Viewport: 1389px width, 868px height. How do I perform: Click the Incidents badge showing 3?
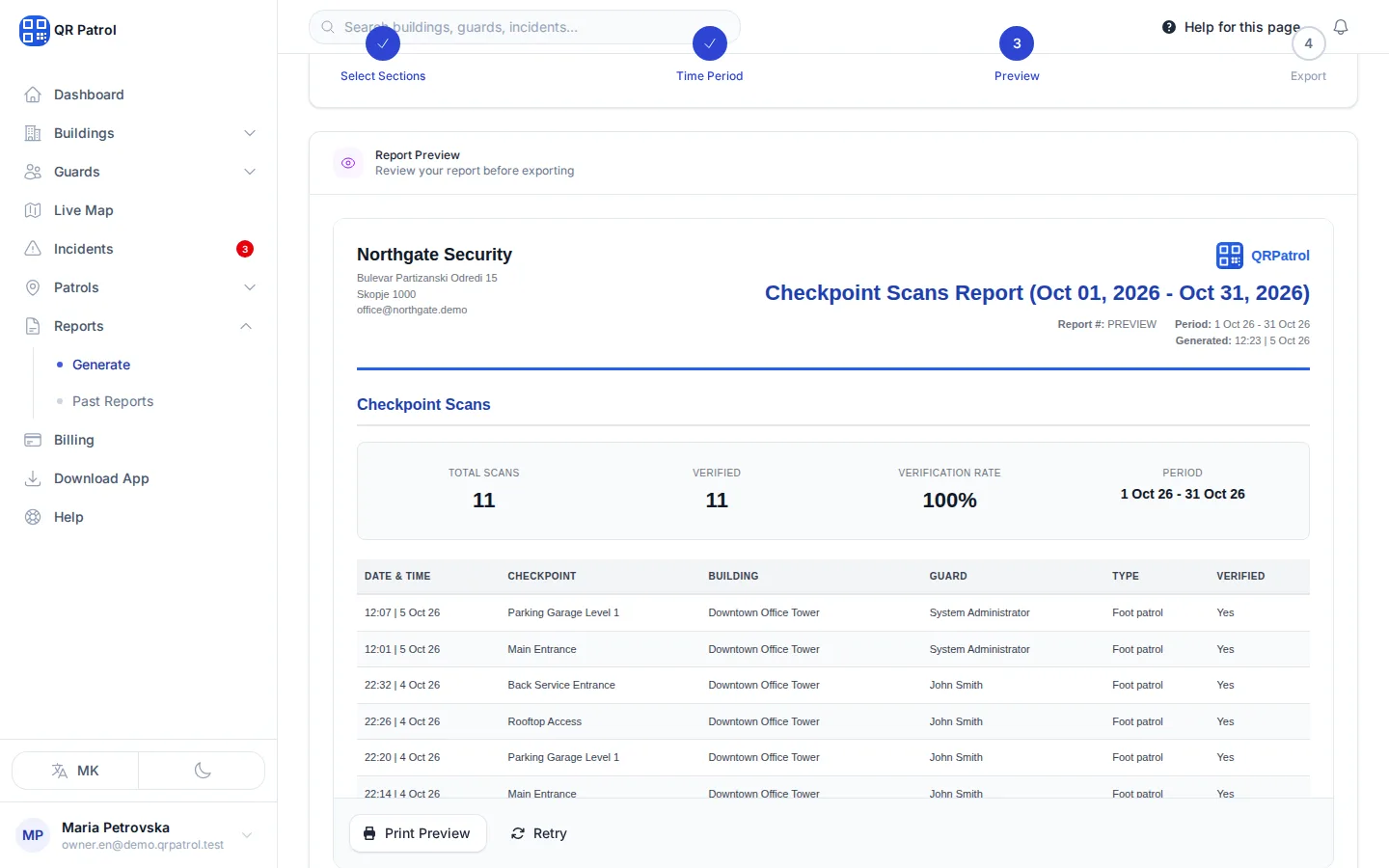pyautogui.click(x=245, y=249)
